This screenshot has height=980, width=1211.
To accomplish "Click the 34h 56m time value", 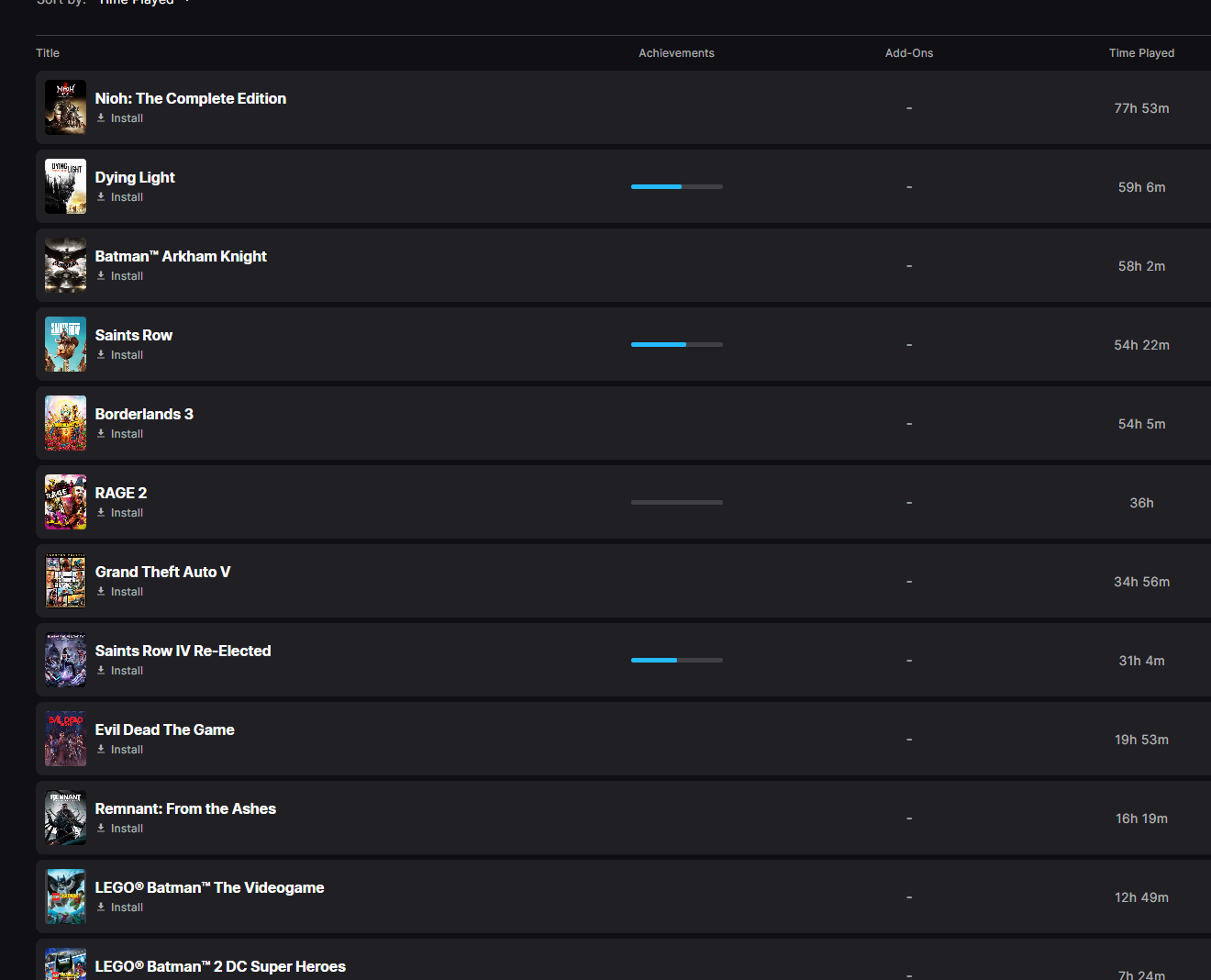I will 1142,582.
